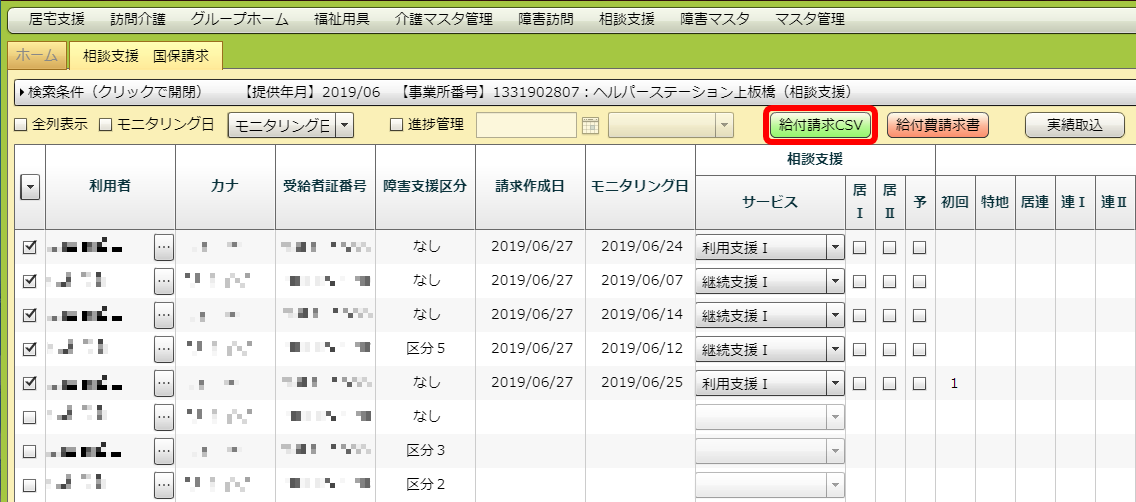Click the 給付請求CSV button
Screen dimensions: 1136x502
click(820, 125)
